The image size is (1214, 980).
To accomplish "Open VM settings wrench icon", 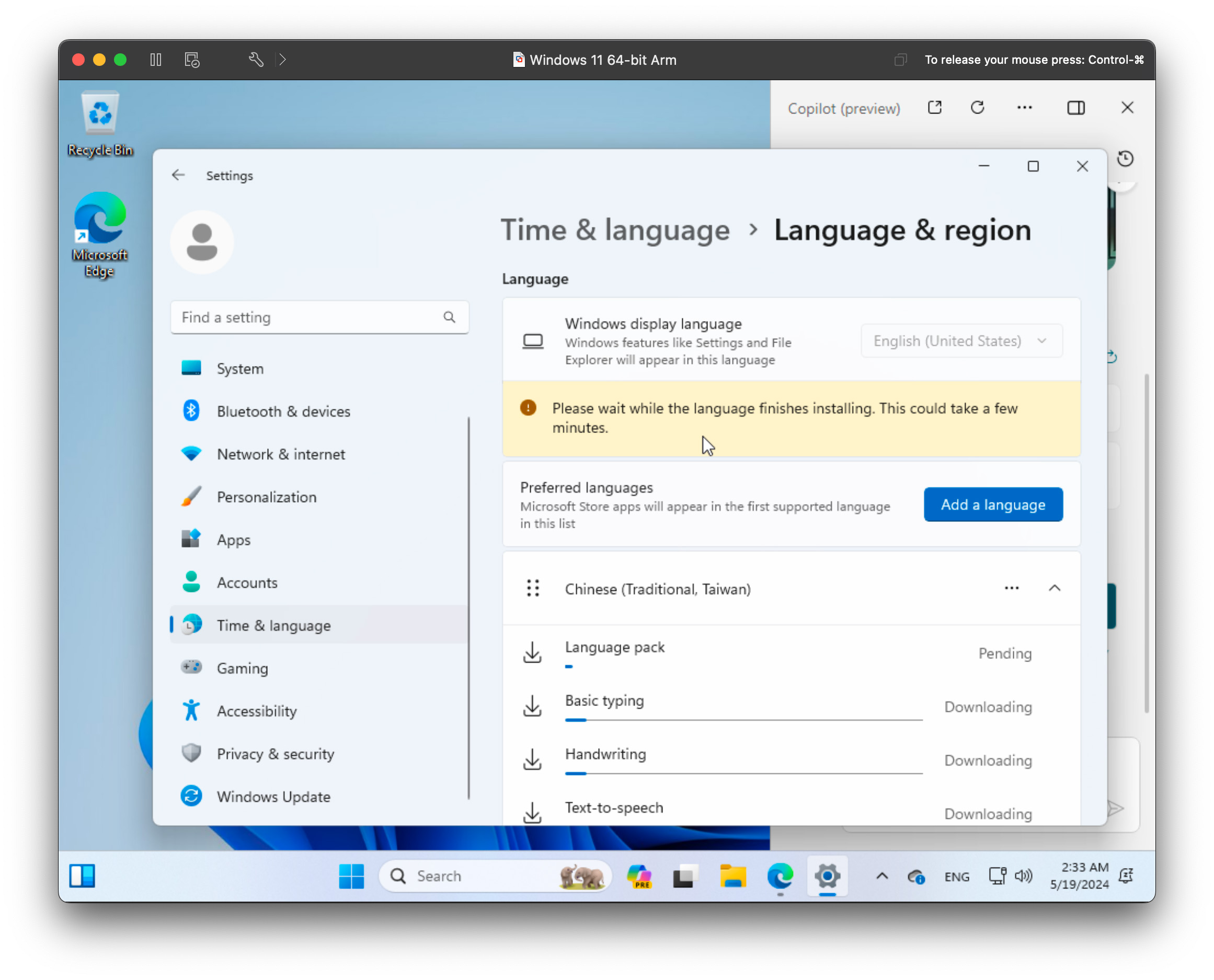I will point(256,60).
